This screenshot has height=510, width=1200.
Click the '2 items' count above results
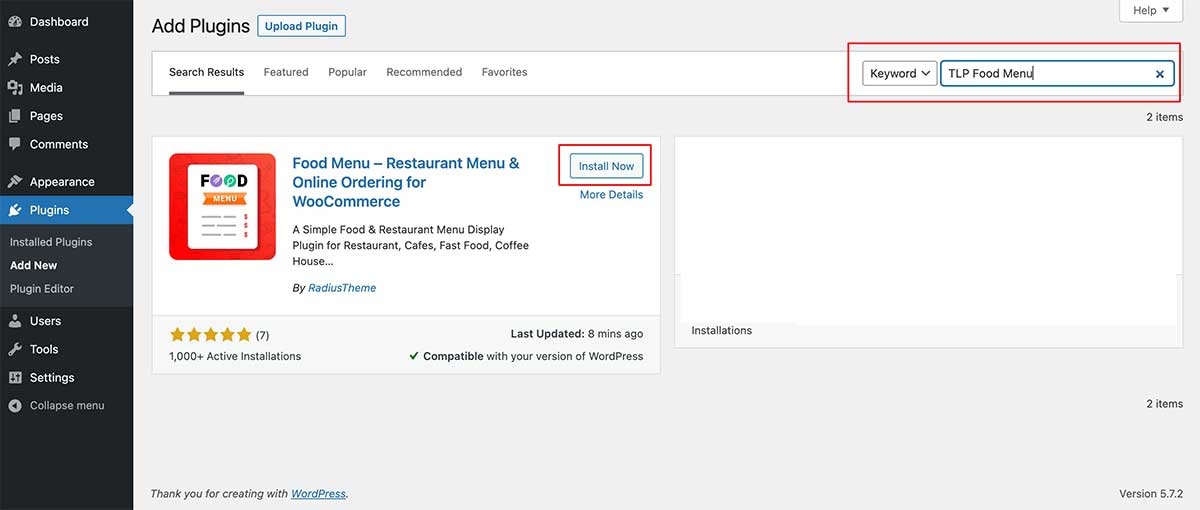pos(1164,117)
